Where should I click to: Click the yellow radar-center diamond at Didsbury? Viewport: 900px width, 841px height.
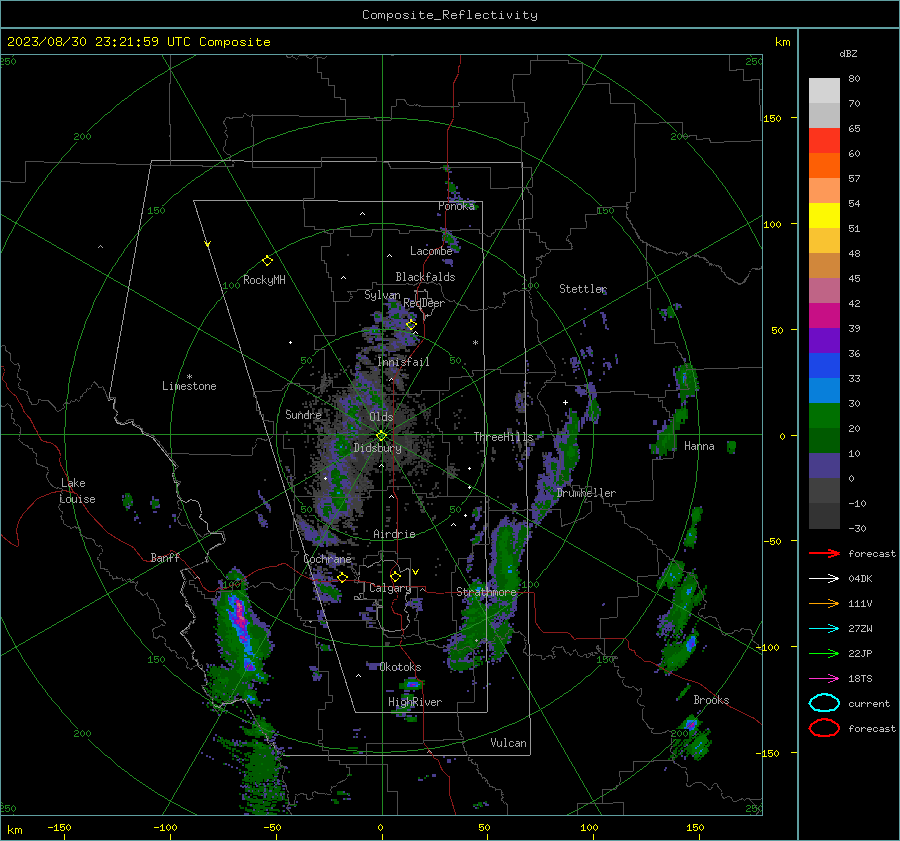tap(382, 436)
